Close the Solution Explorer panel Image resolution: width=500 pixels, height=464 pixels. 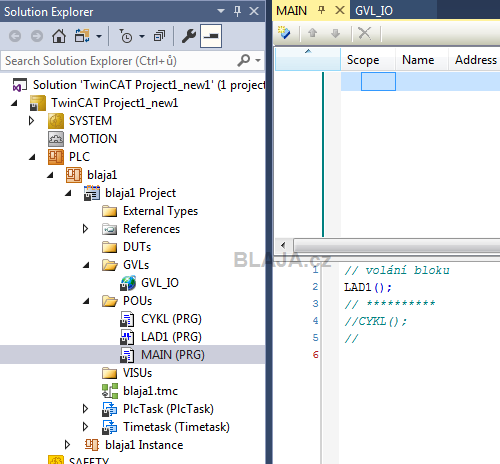coord(254,11)
